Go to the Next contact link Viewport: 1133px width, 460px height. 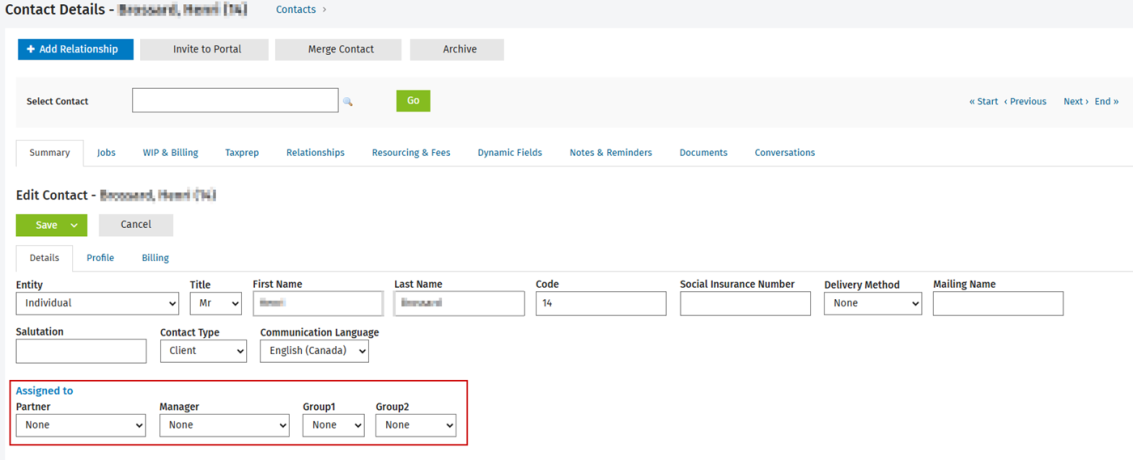coord(1074,102)
